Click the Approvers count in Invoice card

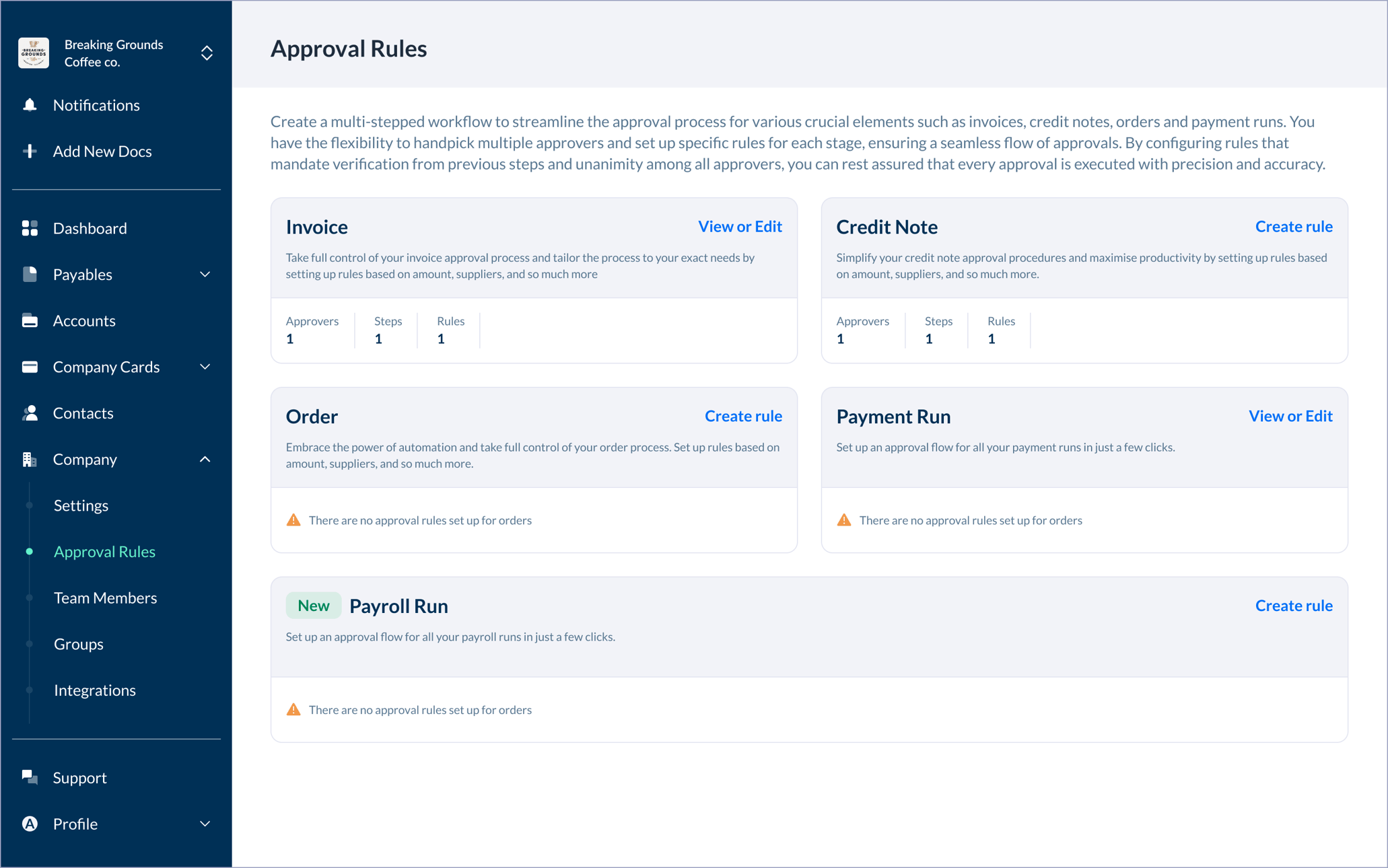(290, 339)
